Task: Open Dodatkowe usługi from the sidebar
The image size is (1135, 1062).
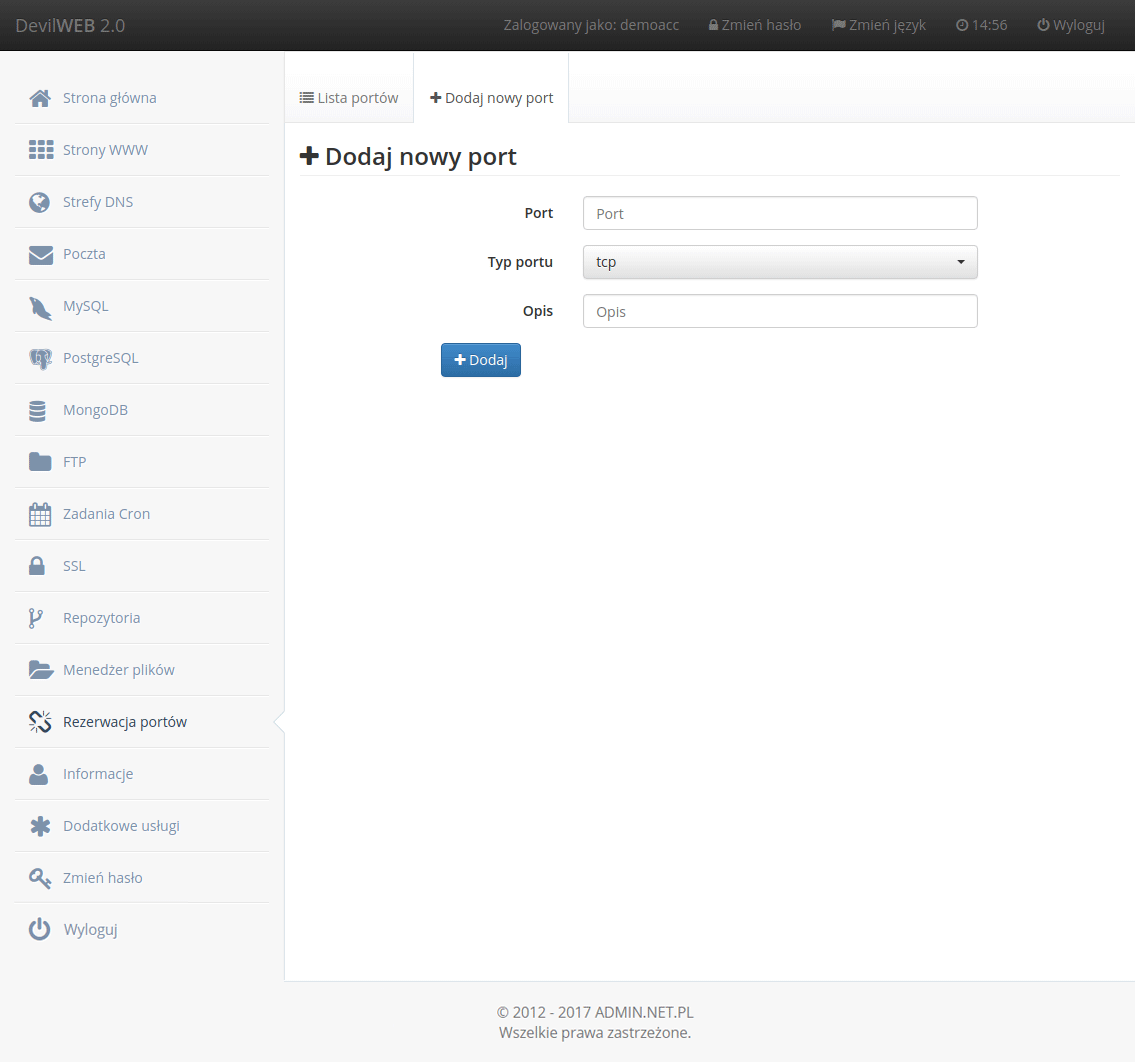Action: pos(121,826)
